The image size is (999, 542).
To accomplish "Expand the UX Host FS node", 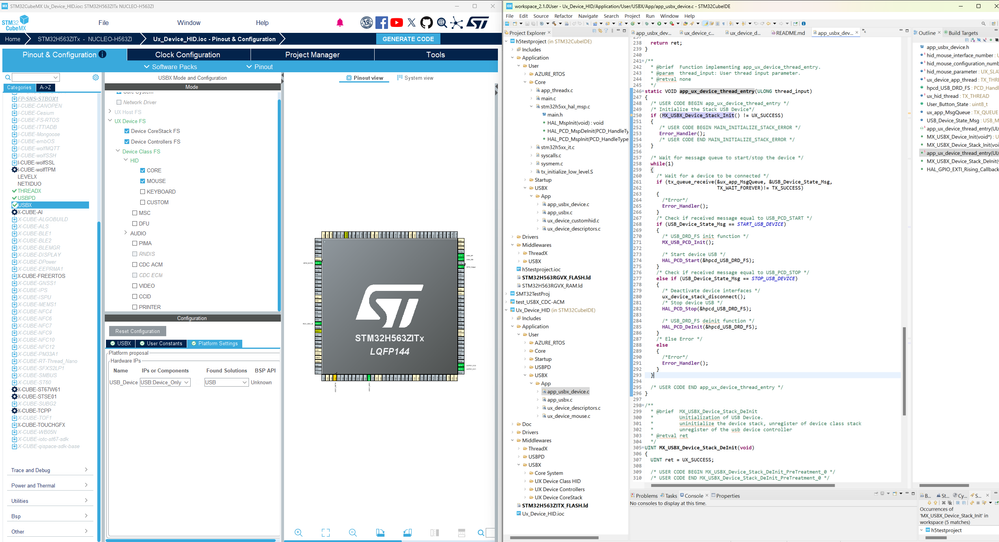I will point(110,111).
